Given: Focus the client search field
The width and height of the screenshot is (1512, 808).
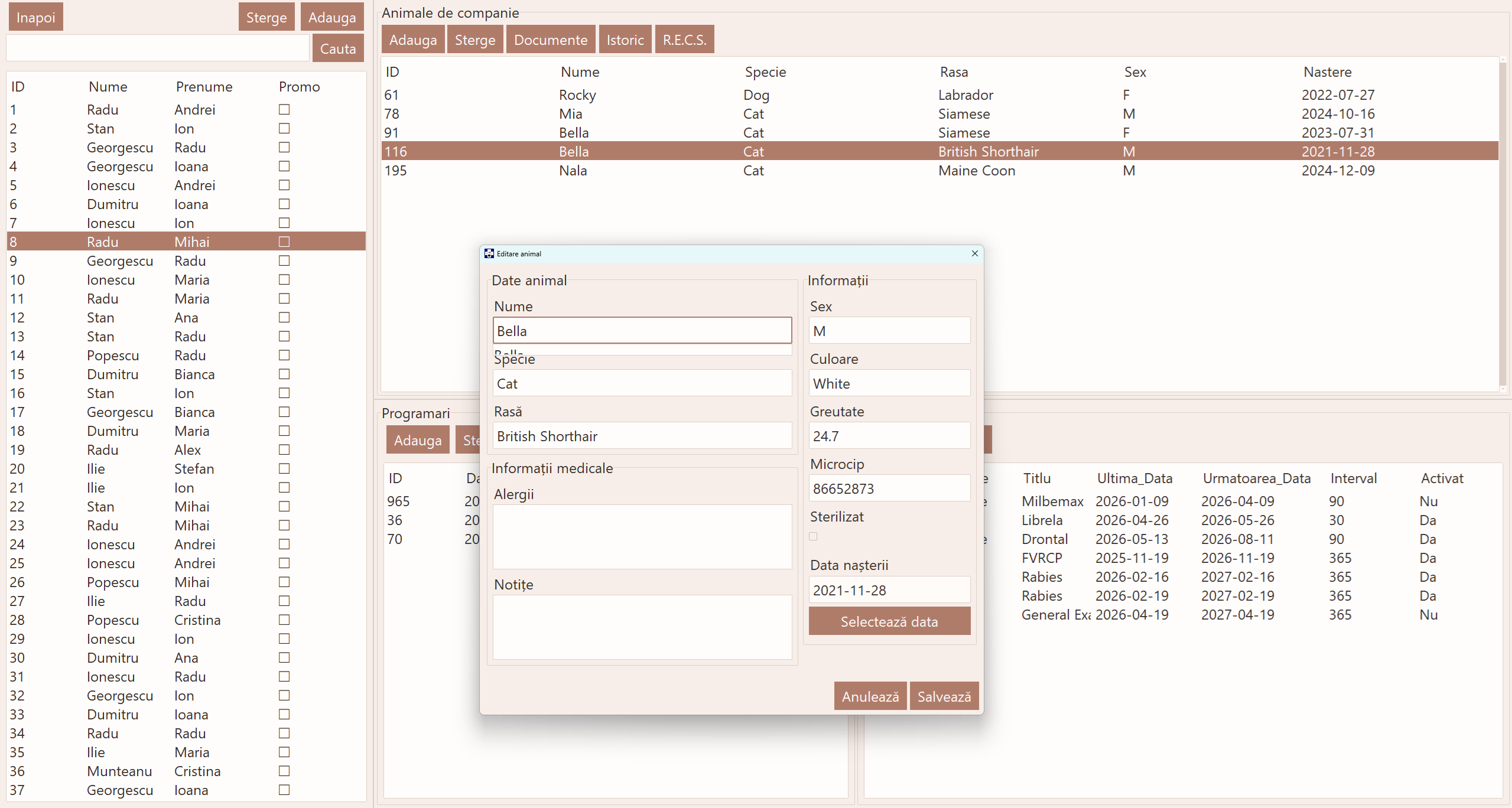Looking at the screenshot, I should coord(158,48).
